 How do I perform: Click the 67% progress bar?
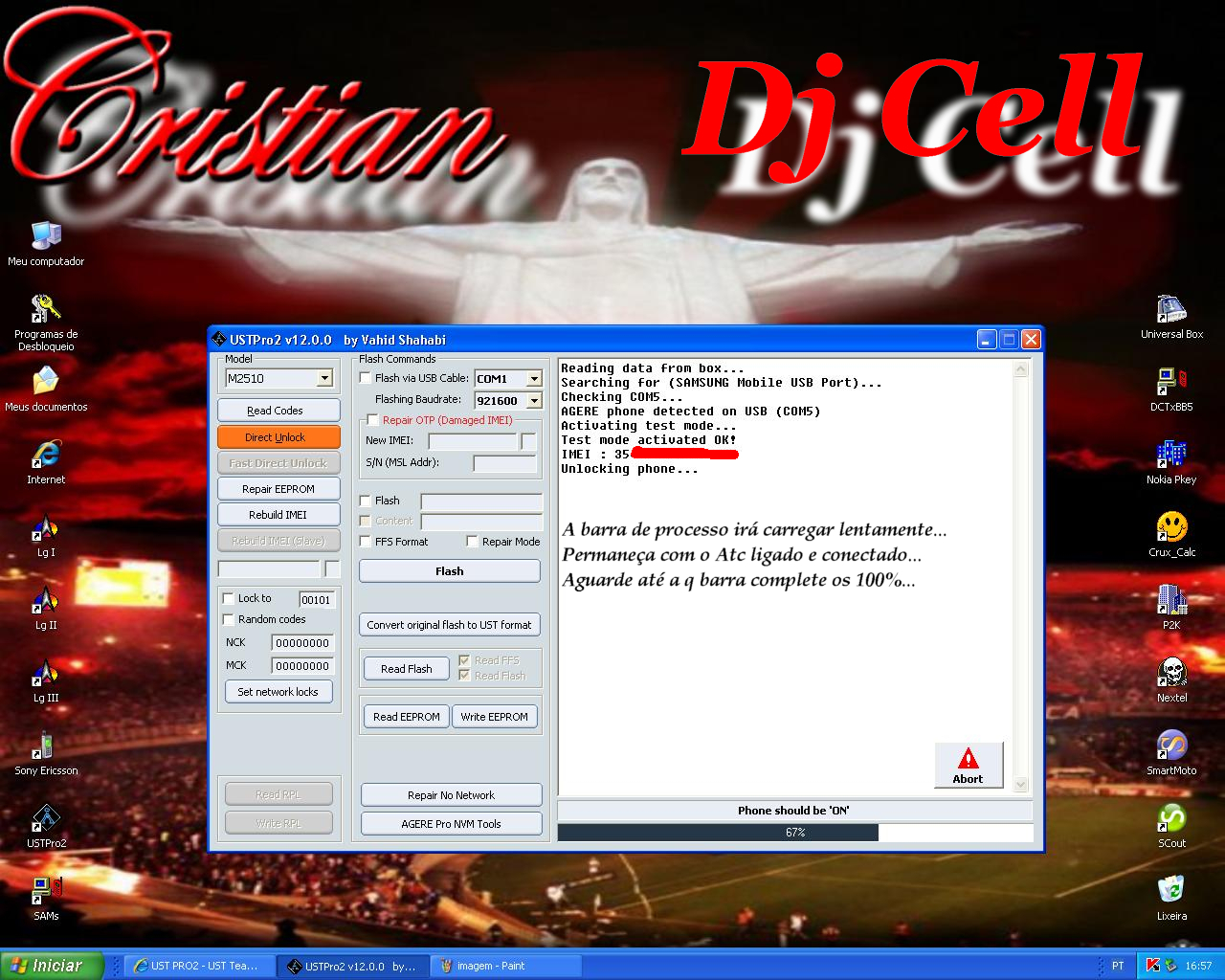(795, 833)
